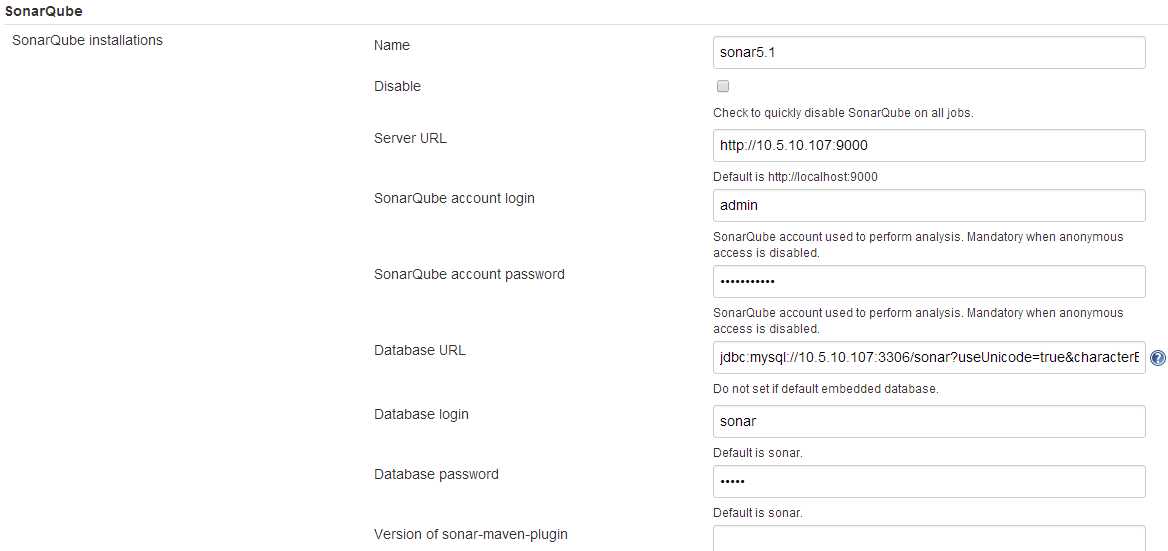Click 'Check to quickly disable SonarQube' hint
This screenshot has width=1168, height=551.
843,113
